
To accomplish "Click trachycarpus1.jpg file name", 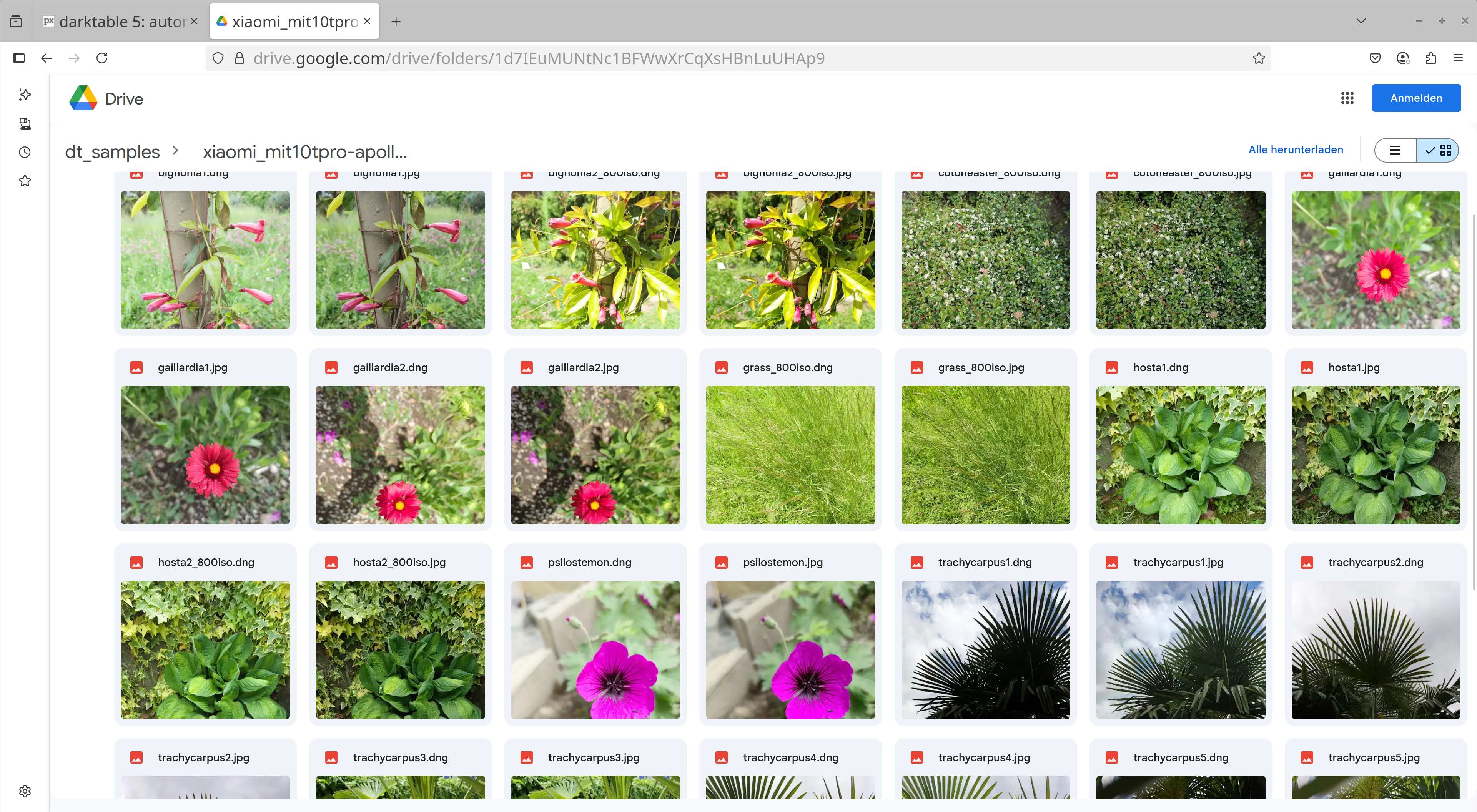I will click(x=1178, y=562).
